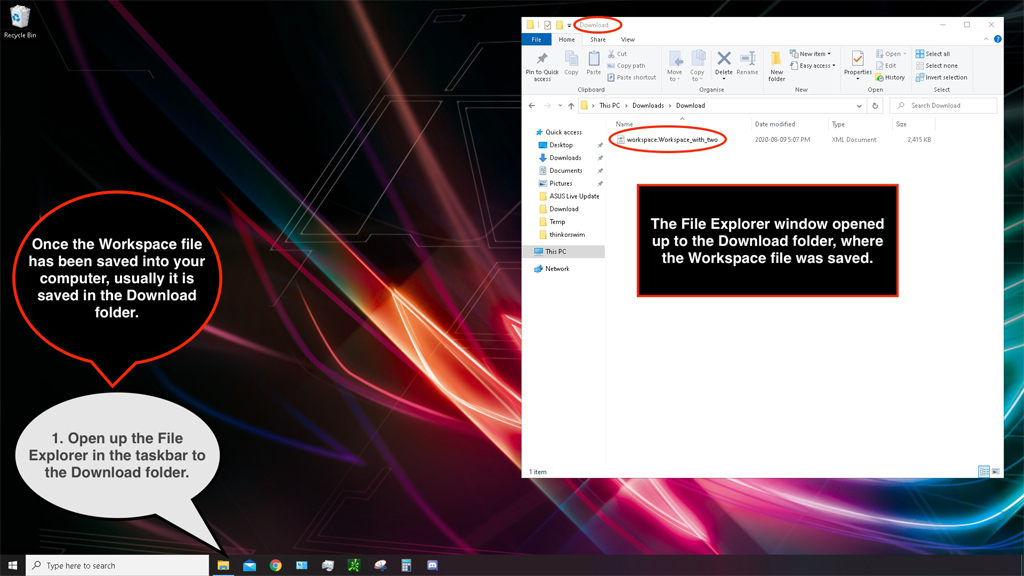
Task: Click the Forward navigation arrow
Action: tap(547, 106)
